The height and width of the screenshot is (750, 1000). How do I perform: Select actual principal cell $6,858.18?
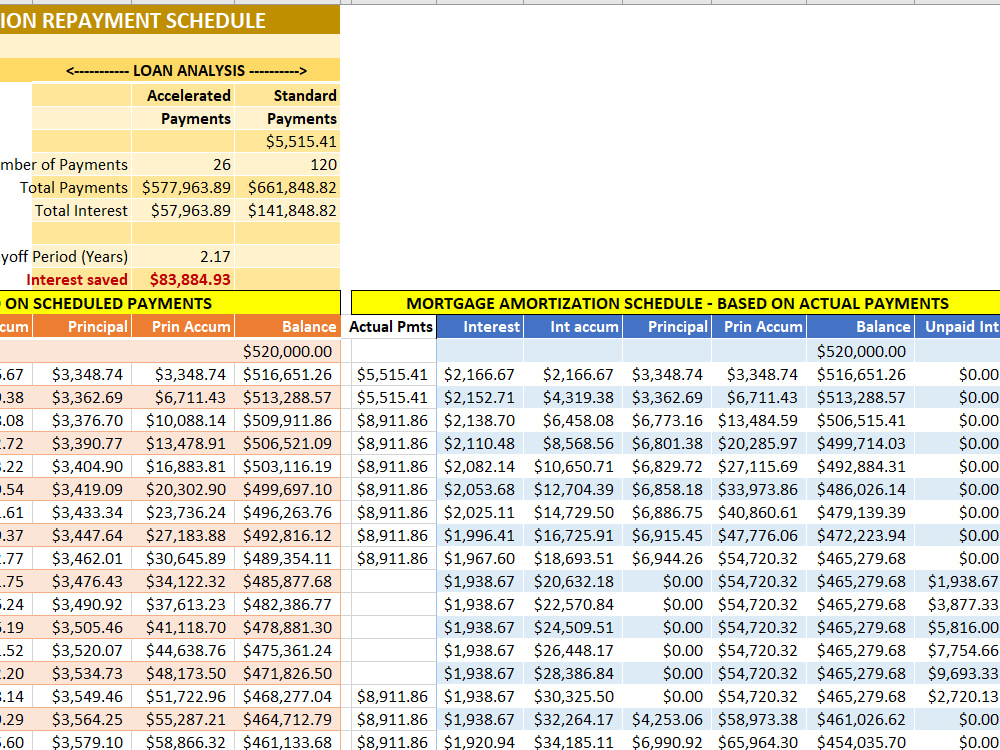[x=667, y=489]
